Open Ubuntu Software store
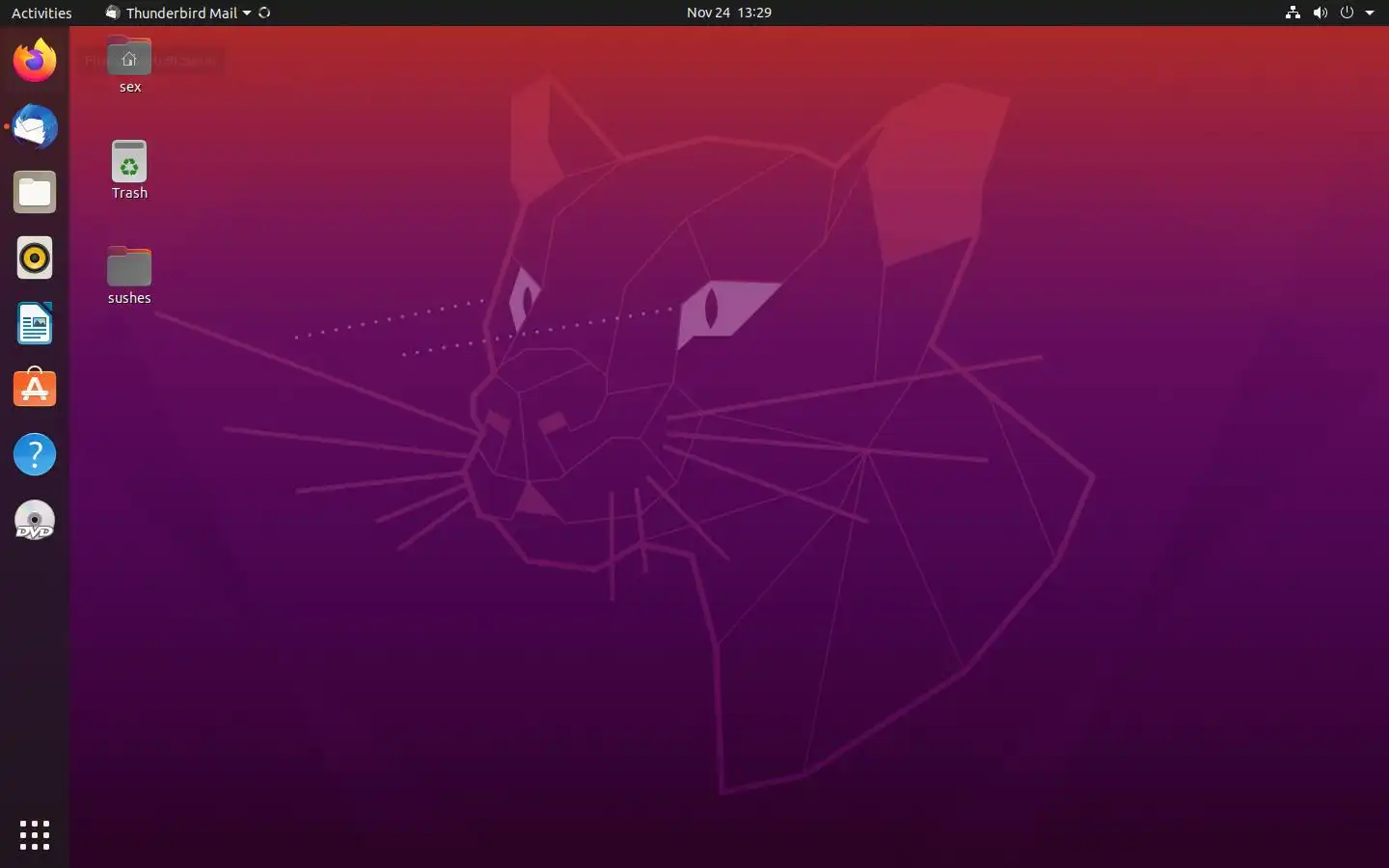 pos(35,389)
